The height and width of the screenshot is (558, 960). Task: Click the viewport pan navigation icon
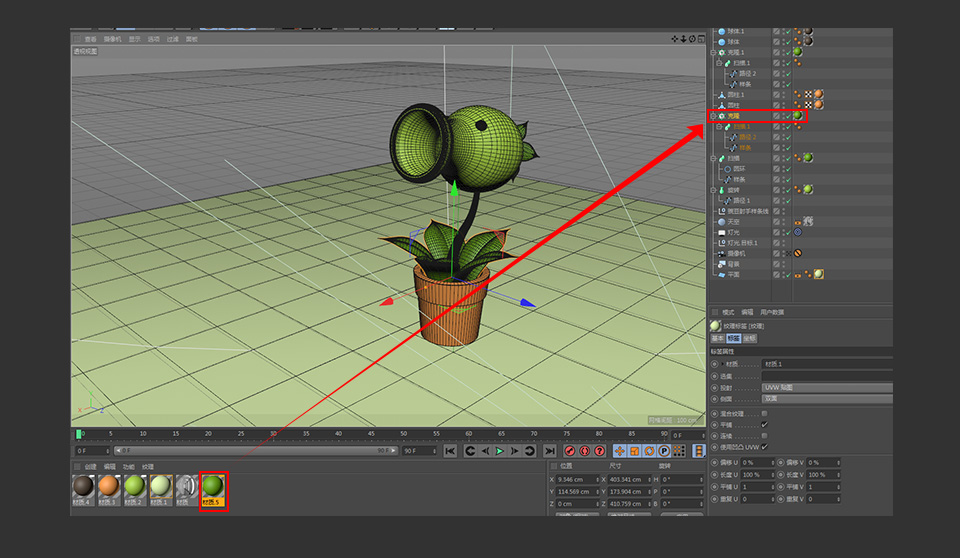point(675,39)
